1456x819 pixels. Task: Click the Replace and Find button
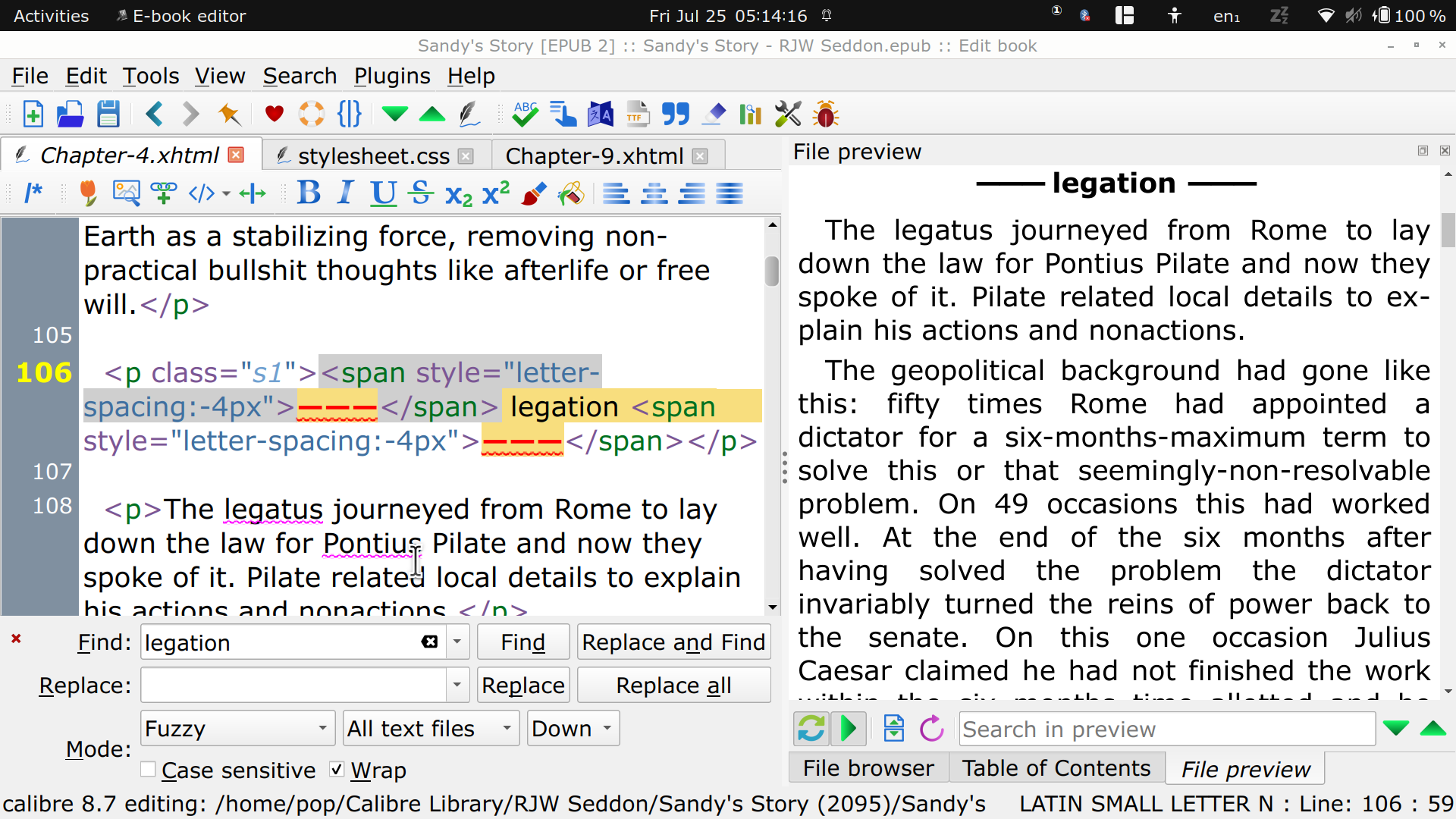673,642
